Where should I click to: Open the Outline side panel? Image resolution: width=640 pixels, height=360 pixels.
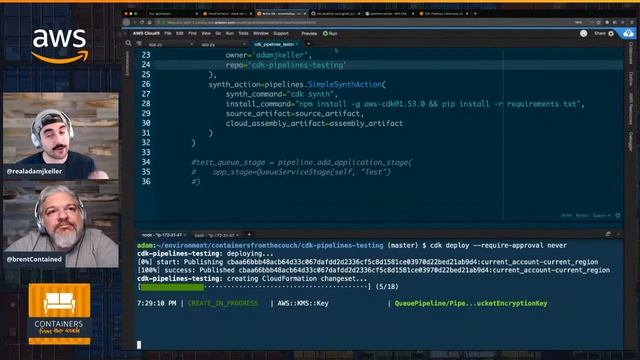(x=631, y=79)
